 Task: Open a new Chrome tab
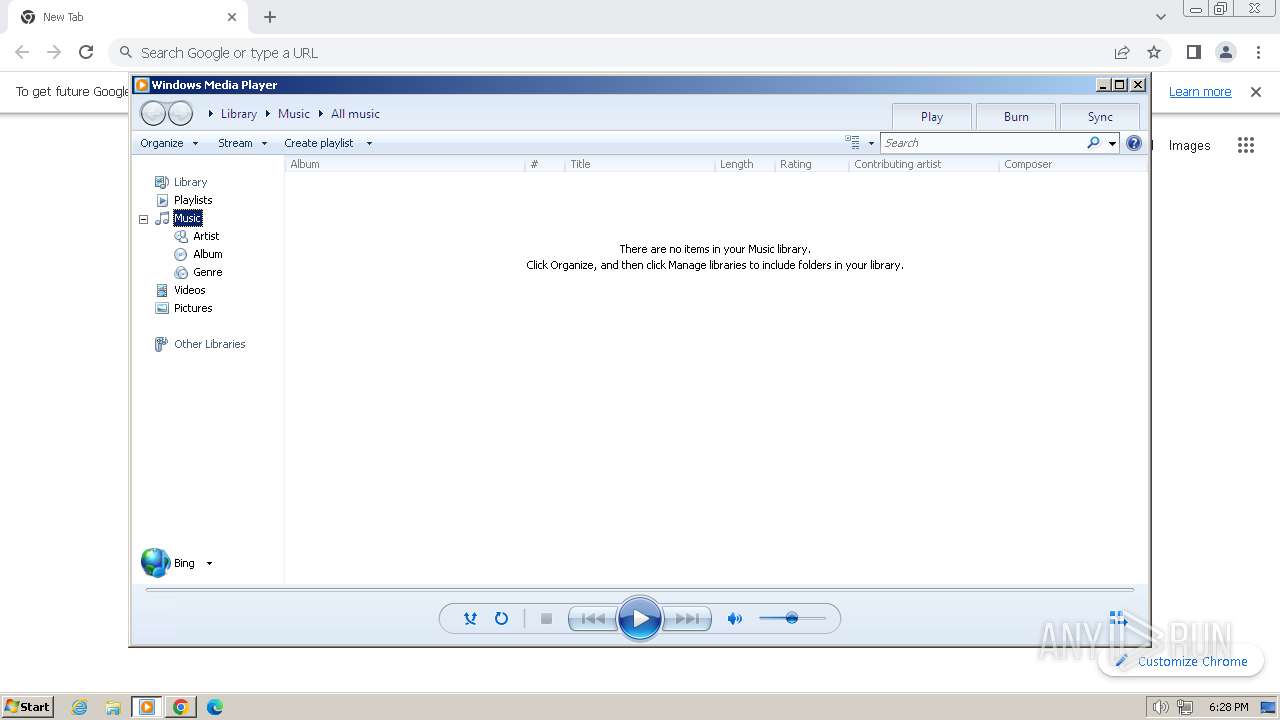click(x=270, y=17)
